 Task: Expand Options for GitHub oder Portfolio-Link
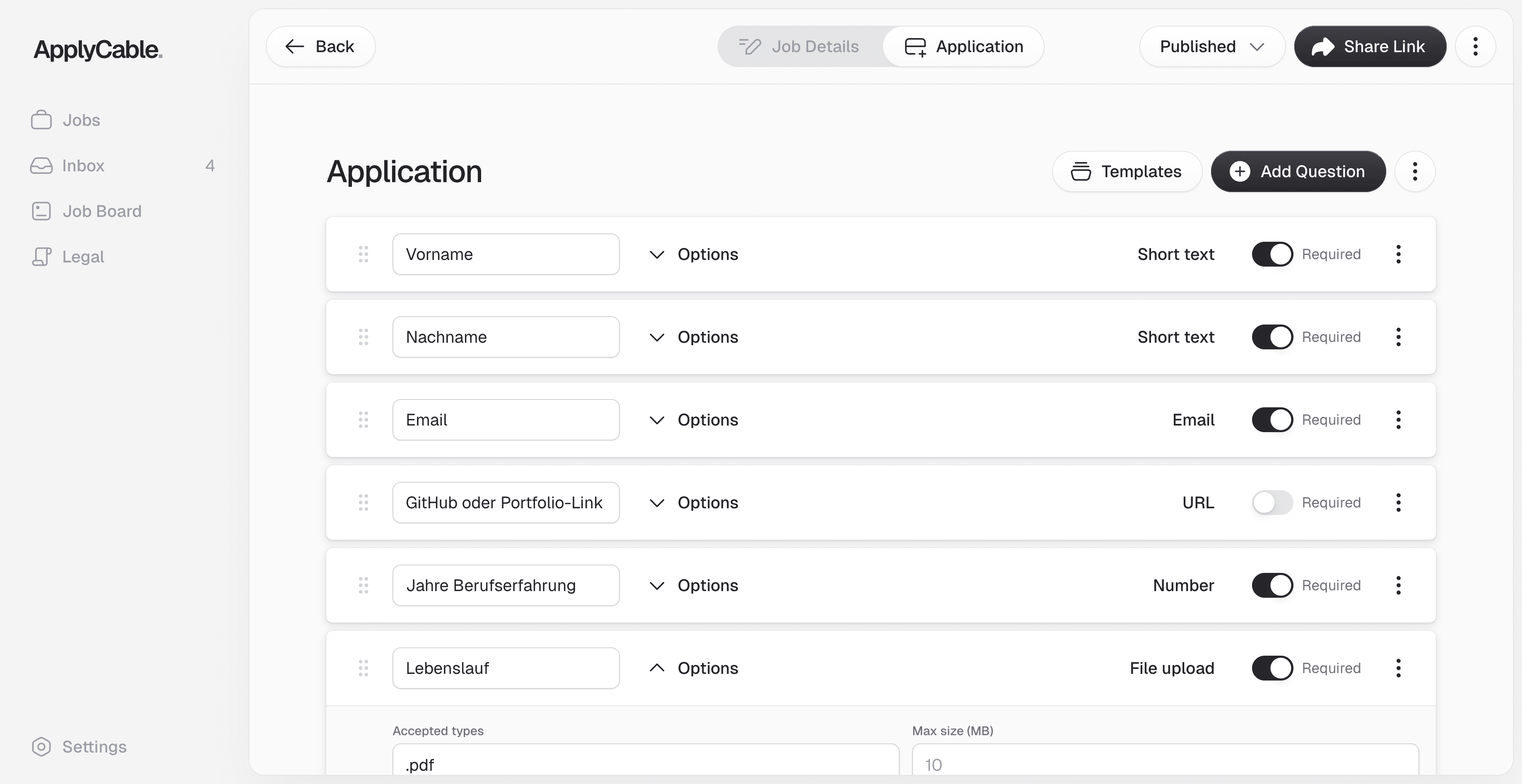click(694, 502)
